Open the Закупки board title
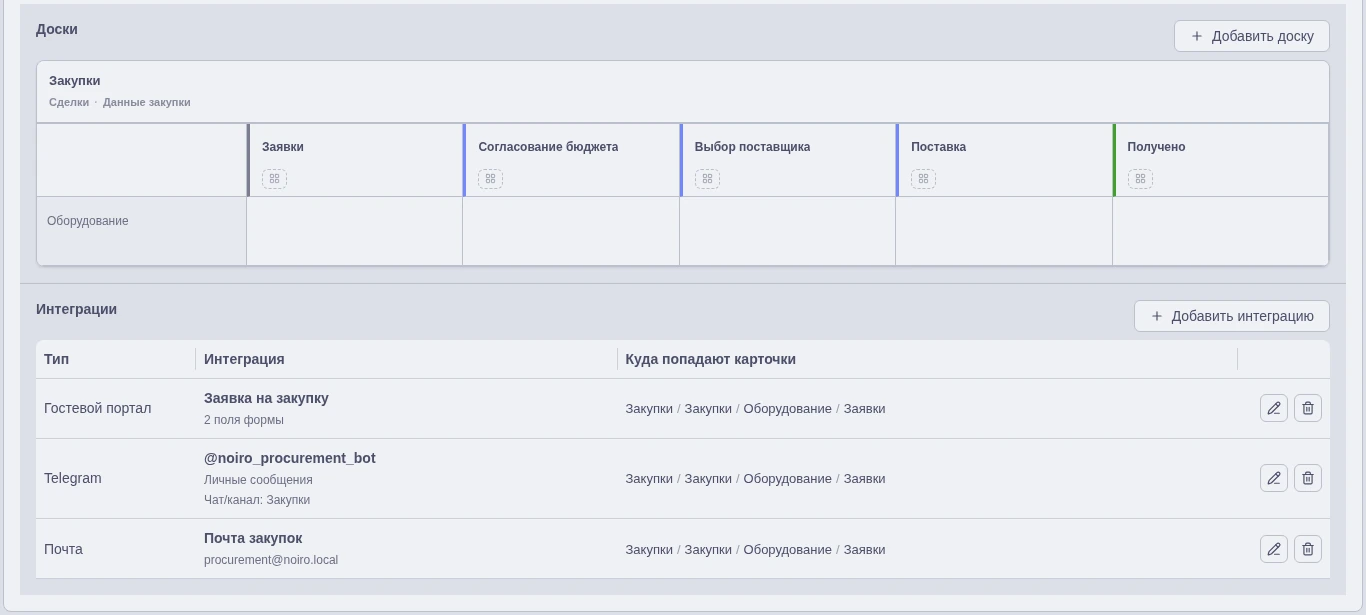The width and height of the screenshot is (1366, 615). [x=75, y=81]
